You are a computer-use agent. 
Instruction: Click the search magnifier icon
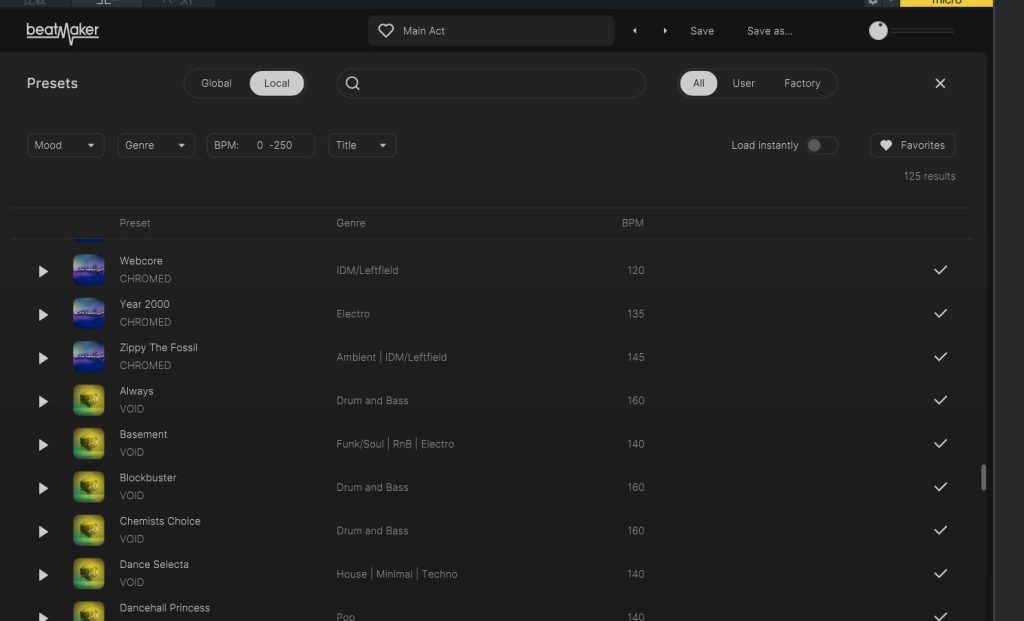[x=353, y=84]
